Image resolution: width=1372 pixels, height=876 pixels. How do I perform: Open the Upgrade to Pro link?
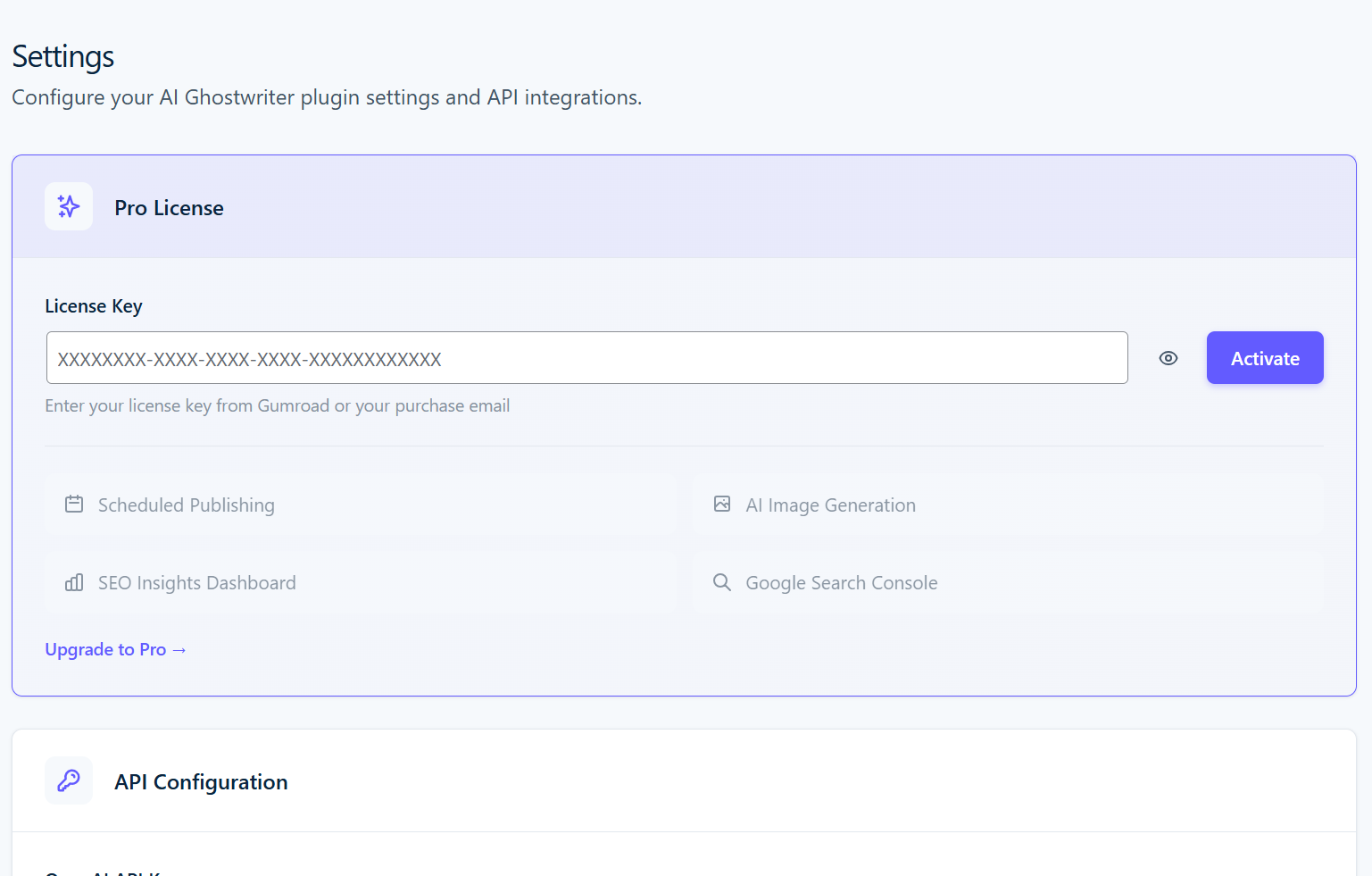pyautogui.click(x=116, y=649)
